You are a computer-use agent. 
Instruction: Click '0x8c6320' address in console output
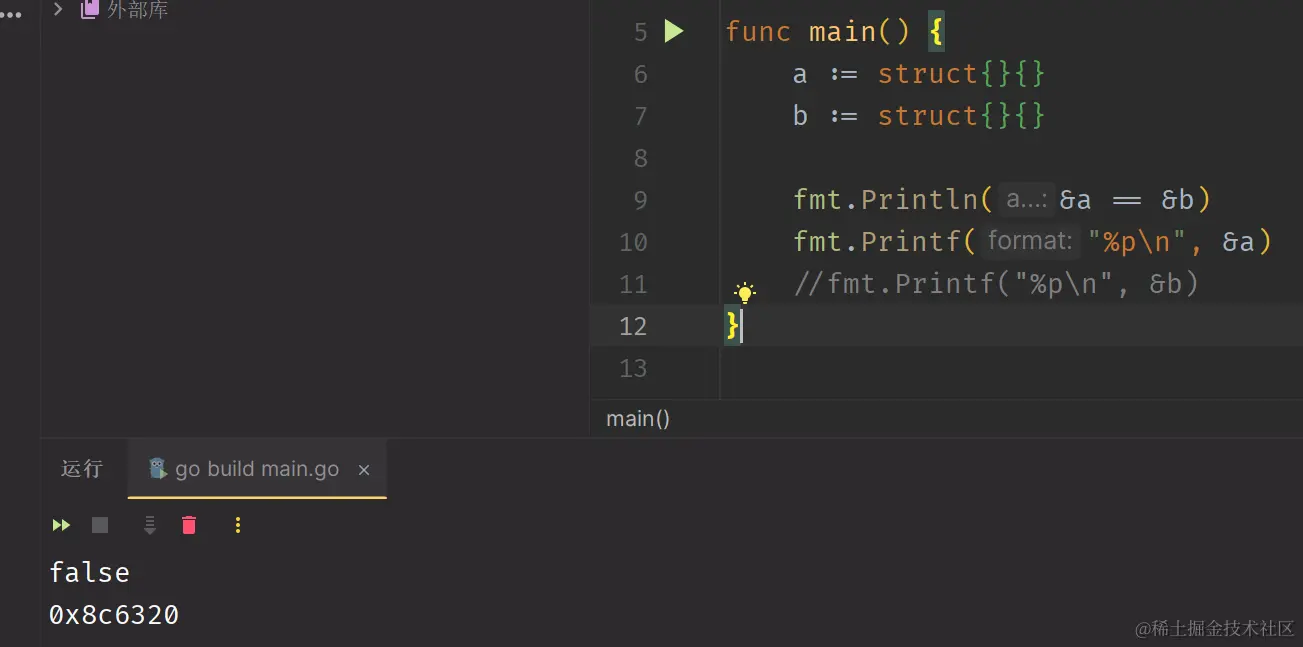pos(114,615)
